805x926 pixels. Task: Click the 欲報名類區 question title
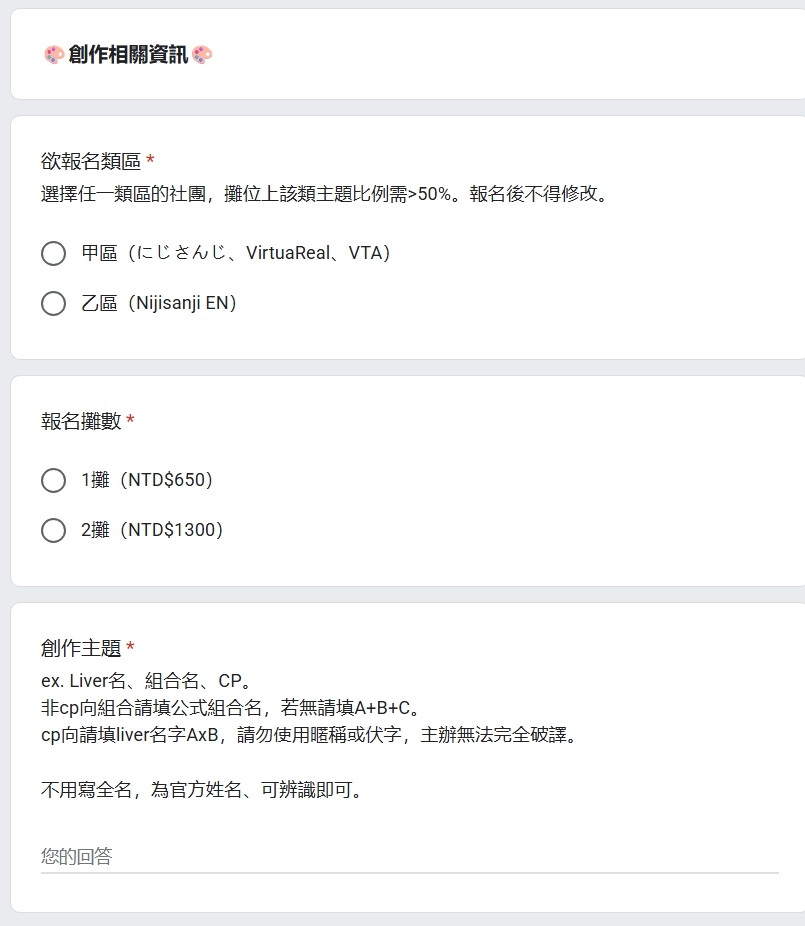(91, 161)
